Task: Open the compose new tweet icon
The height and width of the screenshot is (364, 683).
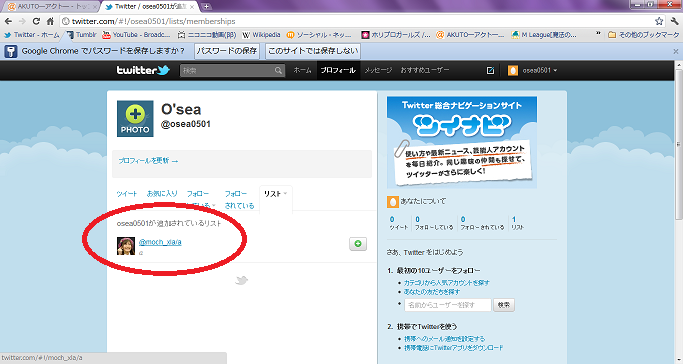Action: (x=490, y=71)
